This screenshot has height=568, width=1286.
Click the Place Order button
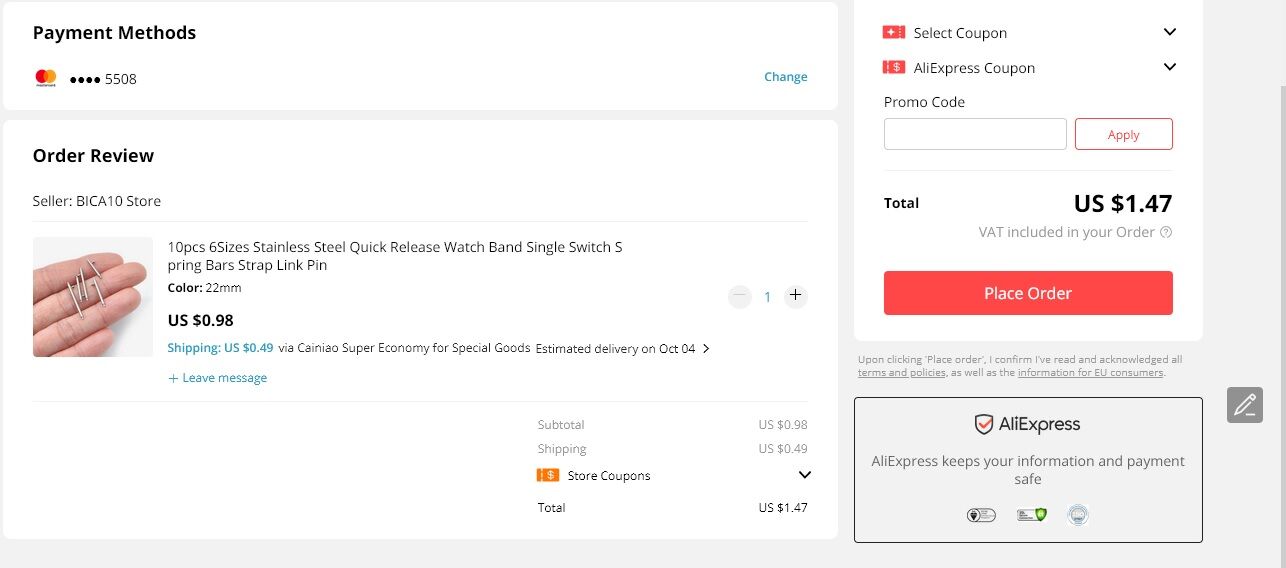click(x=1028, y=293)
